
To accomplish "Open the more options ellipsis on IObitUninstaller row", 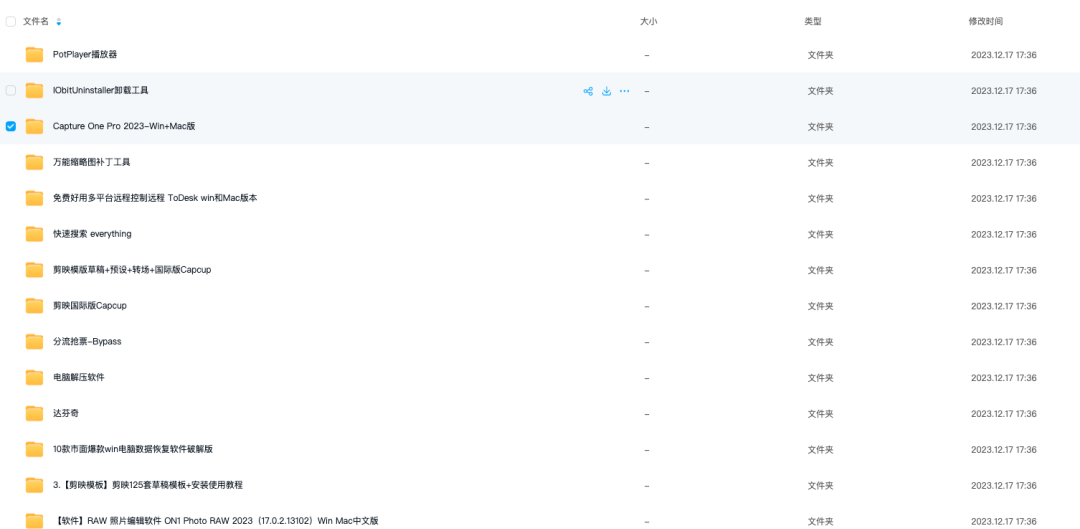I will 625,91.
